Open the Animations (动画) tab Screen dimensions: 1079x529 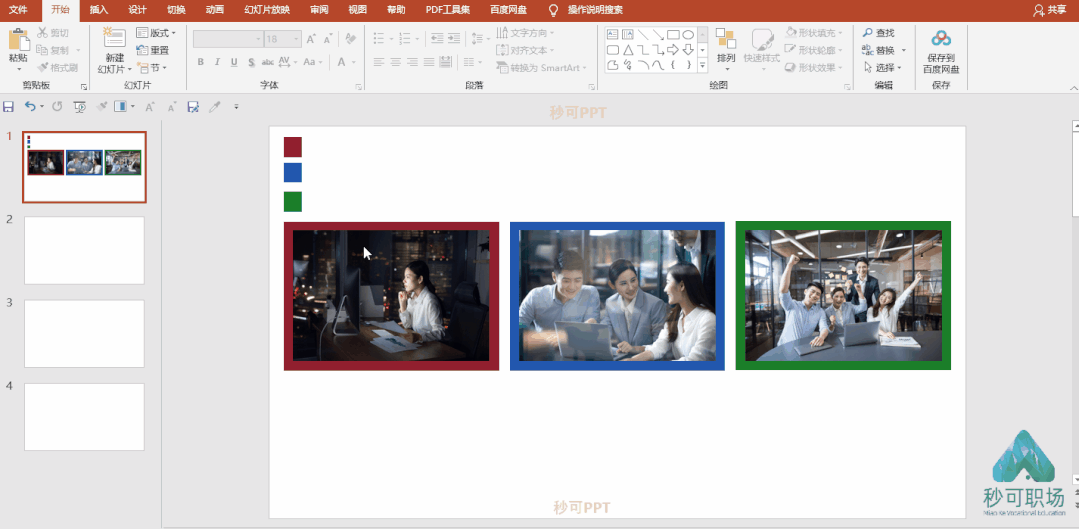click(215, 10)
